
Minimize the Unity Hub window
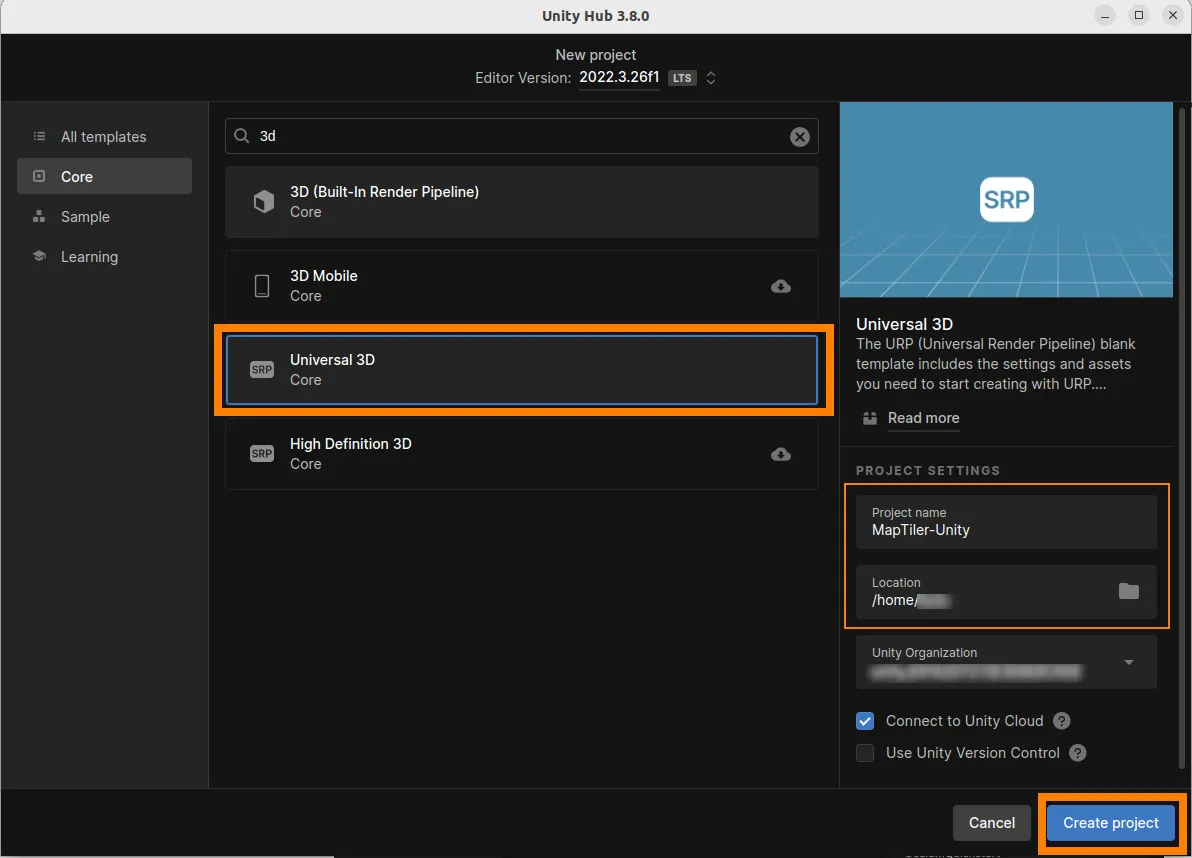1105,15
